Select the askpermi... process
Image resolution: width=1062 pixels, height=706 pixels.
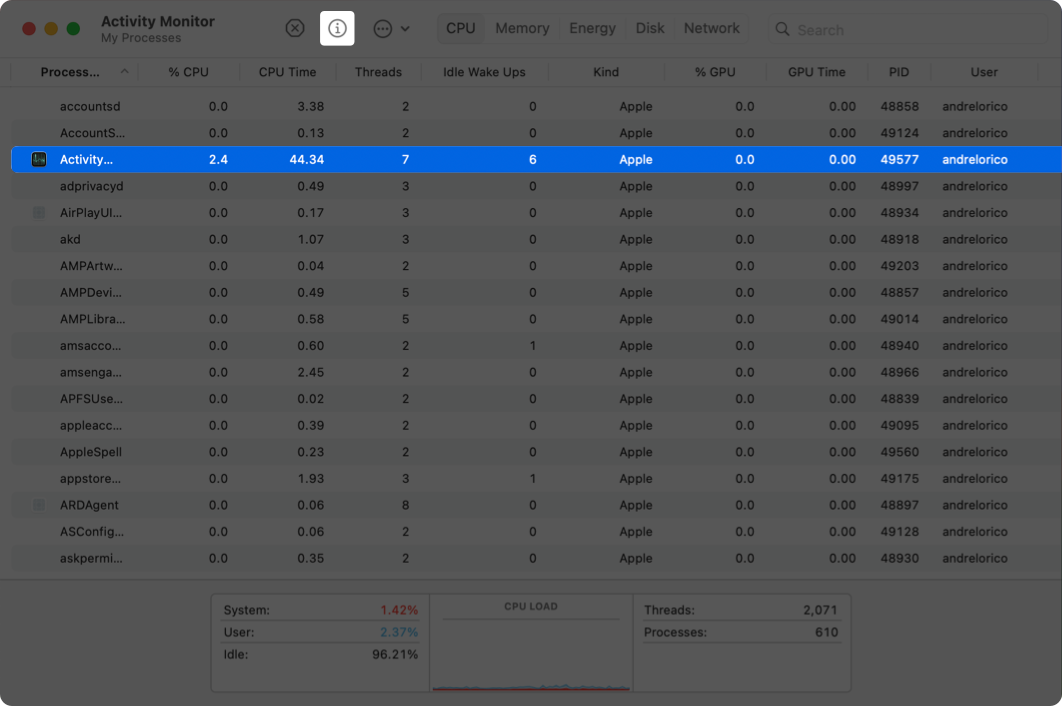[x=91, y=558]
